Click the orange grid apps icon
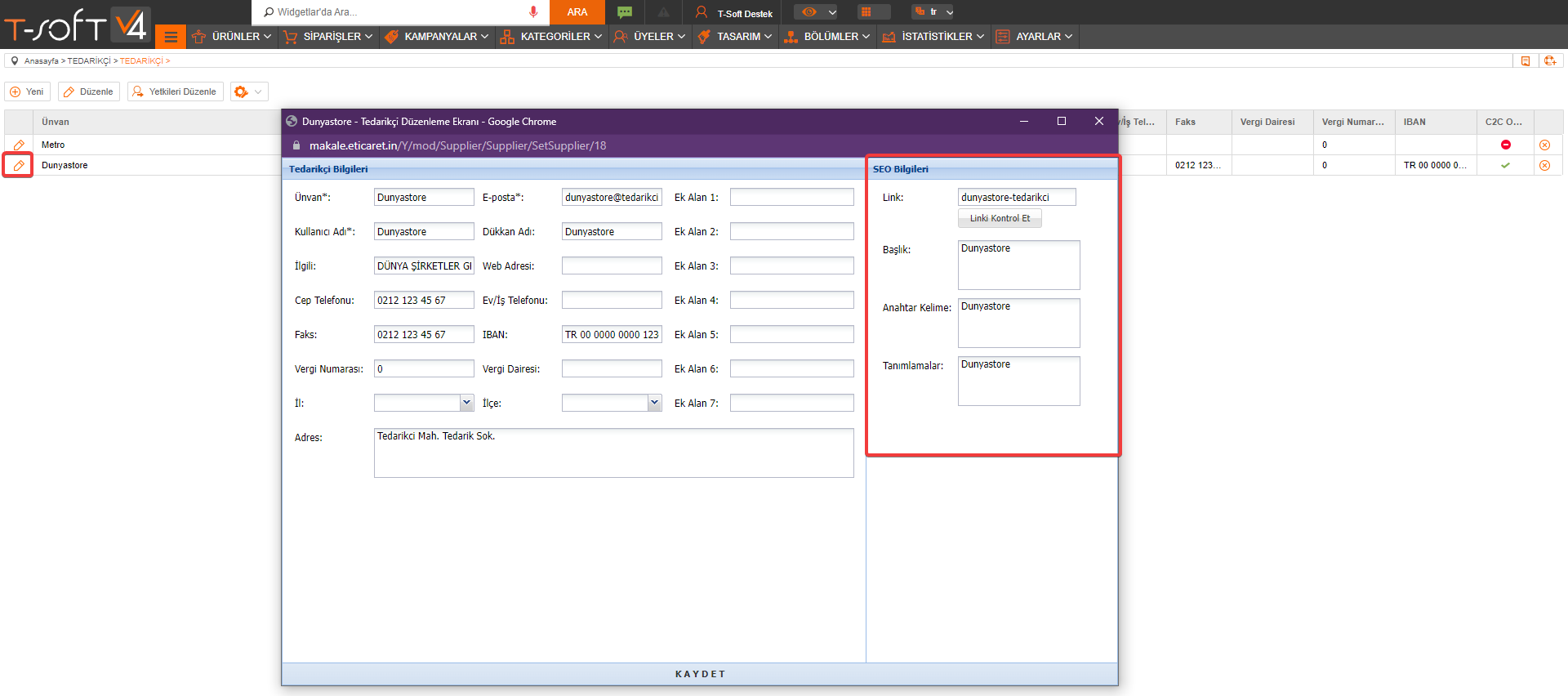Screen dimensions: 1568x696 coord(866,12)
